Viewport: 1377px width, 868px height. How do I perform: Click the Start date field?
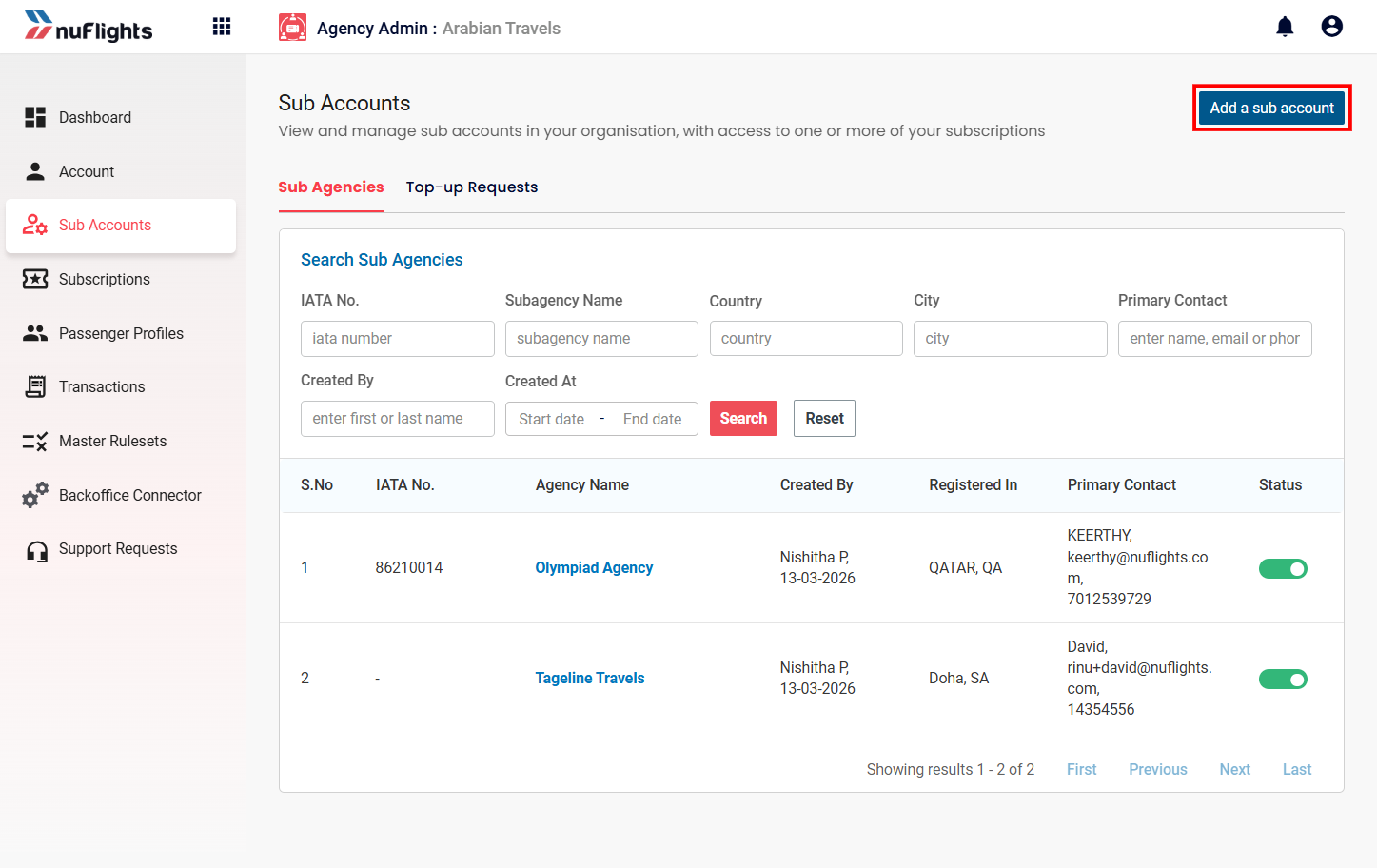[552, 419]
